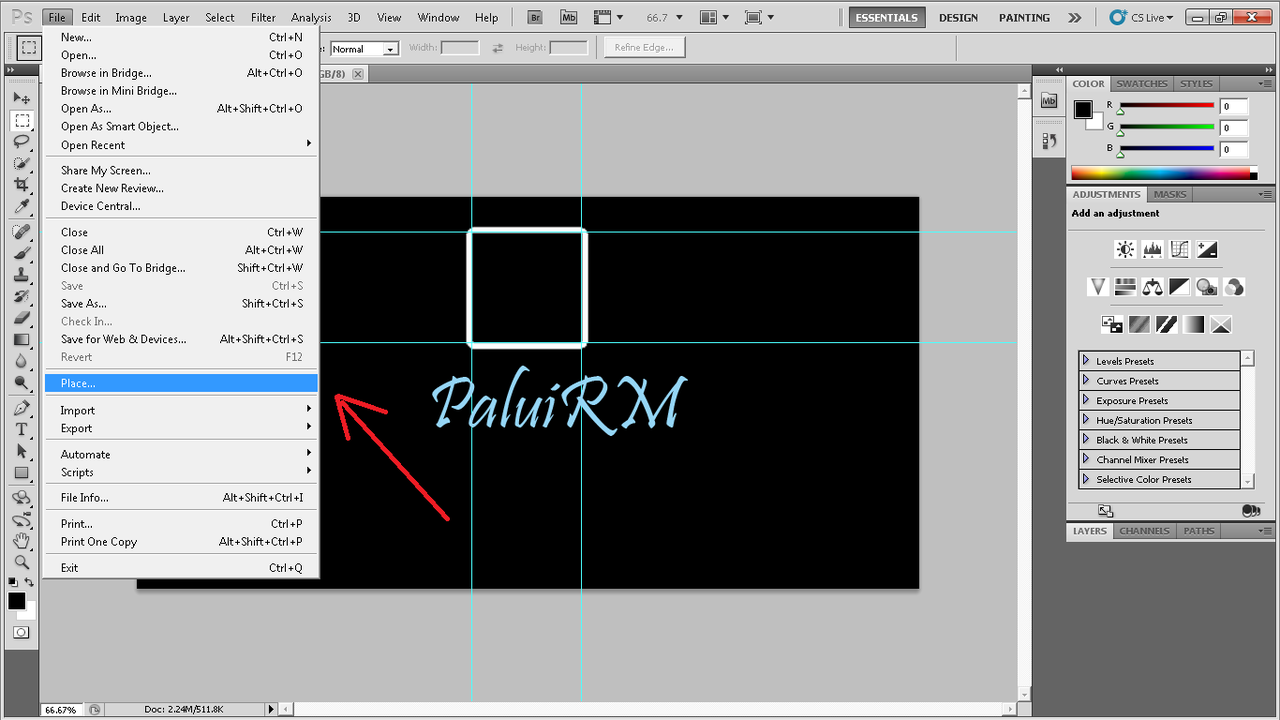Screen dimensions: 1280x720
Task: Open the Import submenu
Action: click(x=181, y=410)
